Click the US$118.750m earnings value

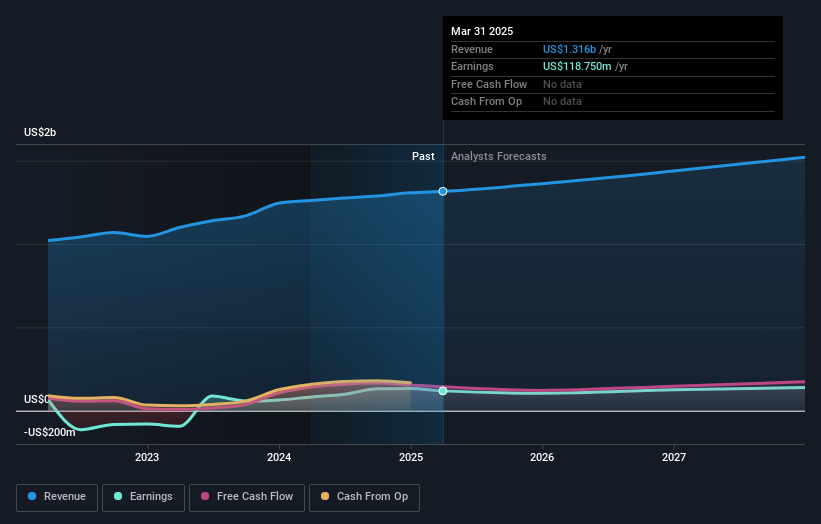pos(577,66)
